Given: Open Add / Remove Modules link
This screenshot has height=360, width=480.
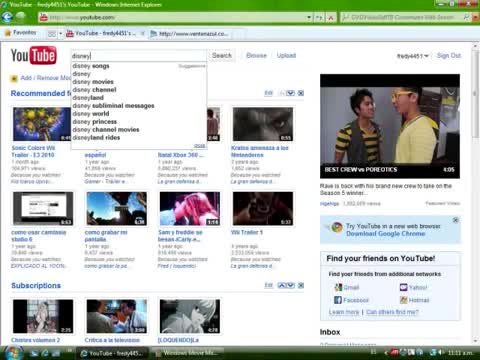Looking at the screenshot, I should [46, 78].
